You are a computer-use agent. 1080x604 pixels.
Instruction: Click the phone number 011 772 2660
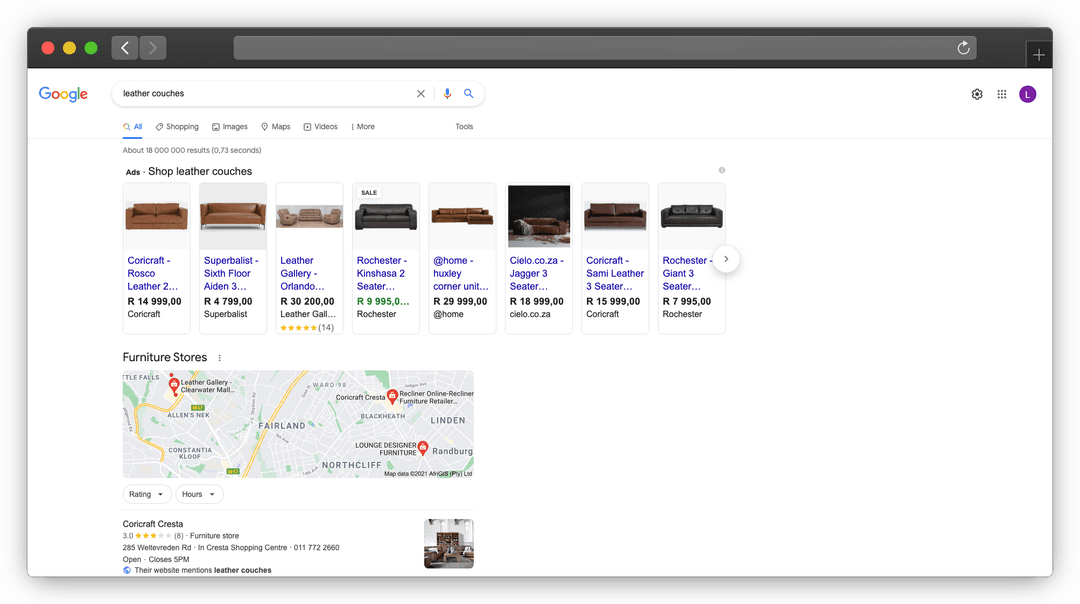[x=316, y=548]
